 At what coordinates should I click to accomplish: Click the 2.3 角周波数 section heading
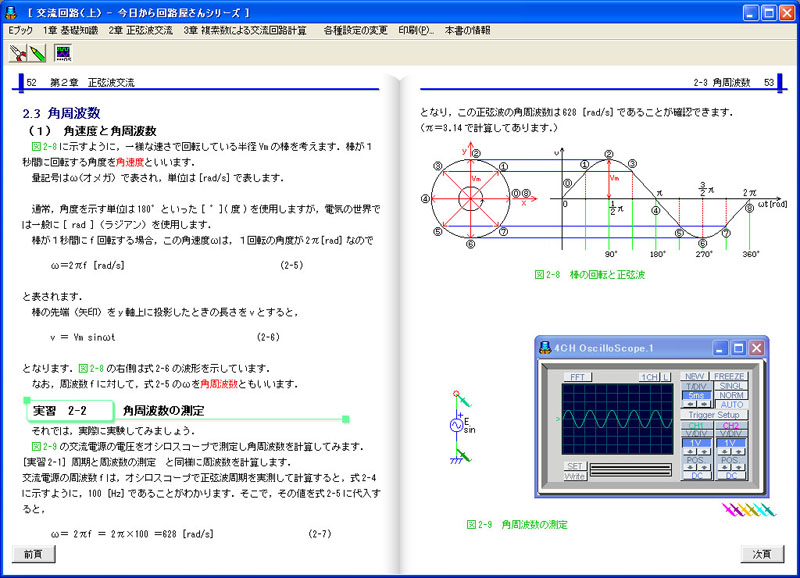point(61,113)
